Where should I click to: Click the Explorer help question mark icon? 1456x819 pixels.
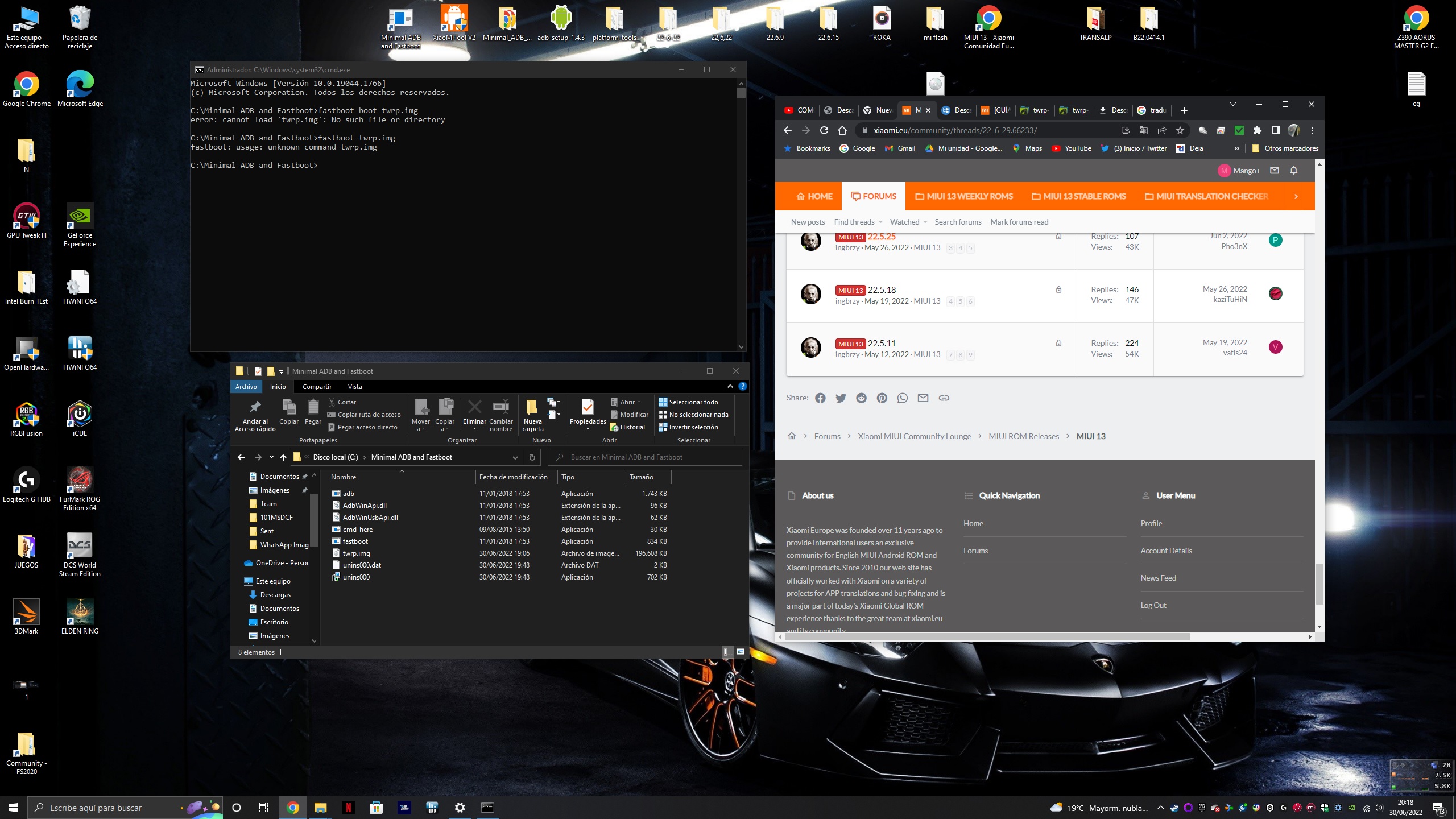(742, 386)
